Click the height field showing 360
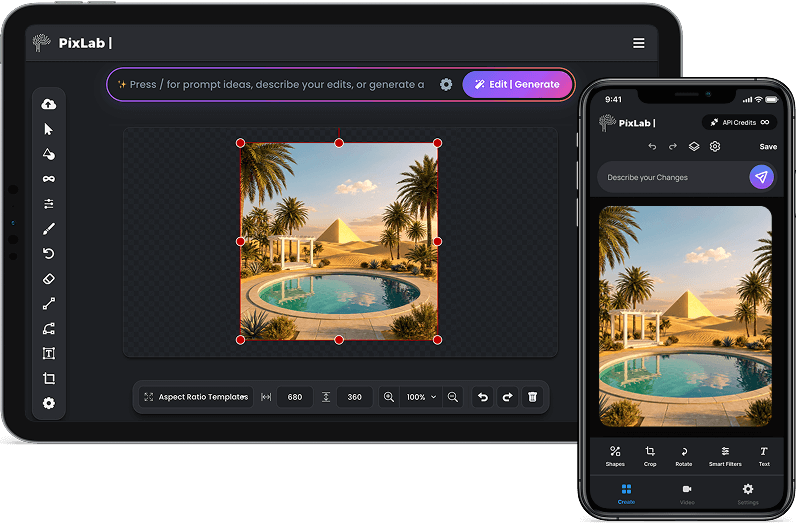 (354, 397)
